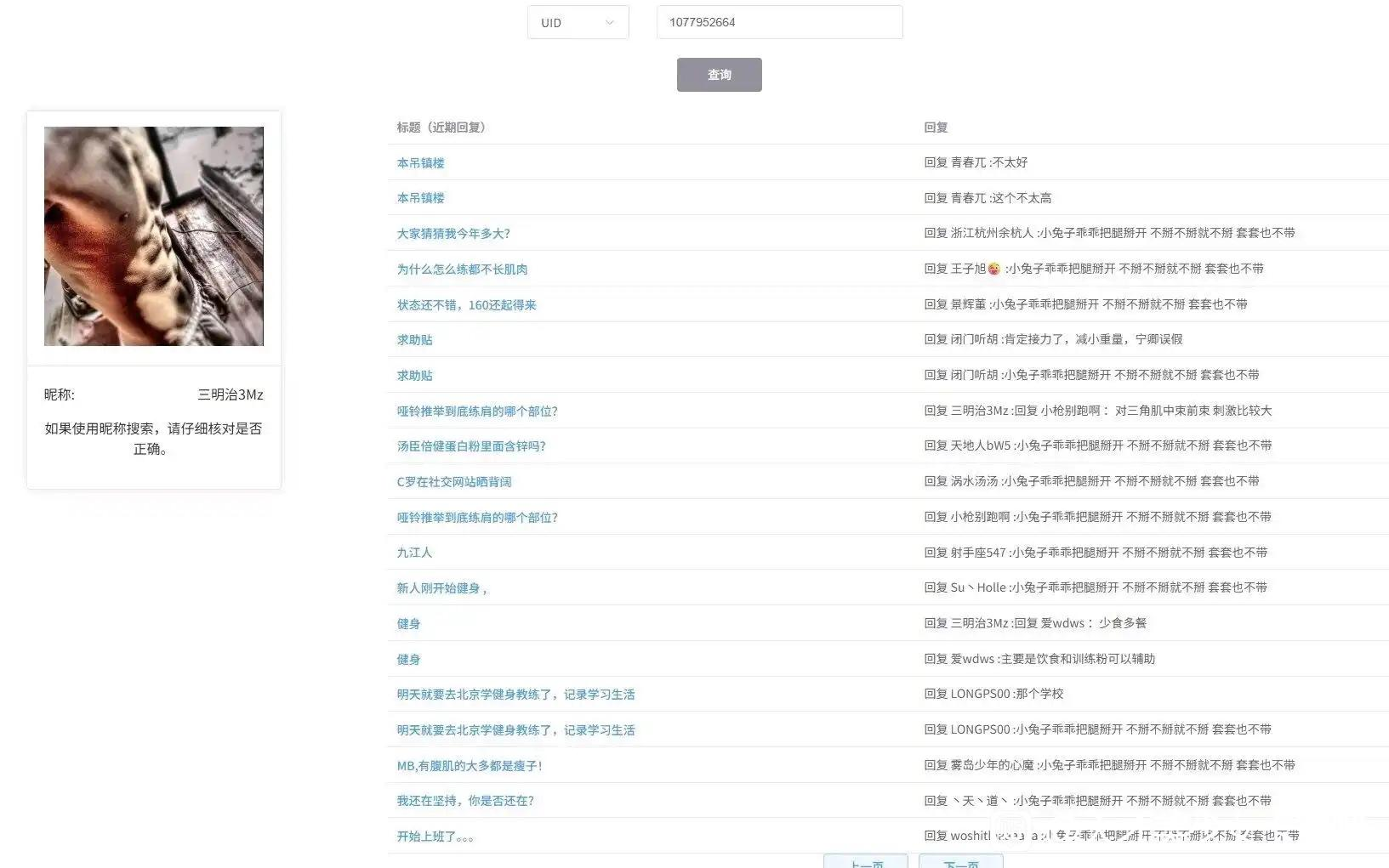This screenshot has height=868, width=1389.
Task: Click the UID input field showing 1077952664
Action: pyautogui.click(x=779, y=22)
